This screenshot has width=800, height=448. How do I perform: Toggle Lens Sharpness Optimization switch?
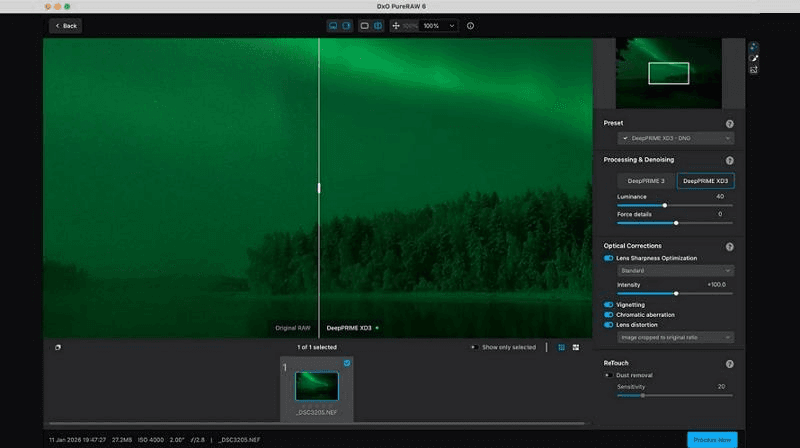click(608, 258)
